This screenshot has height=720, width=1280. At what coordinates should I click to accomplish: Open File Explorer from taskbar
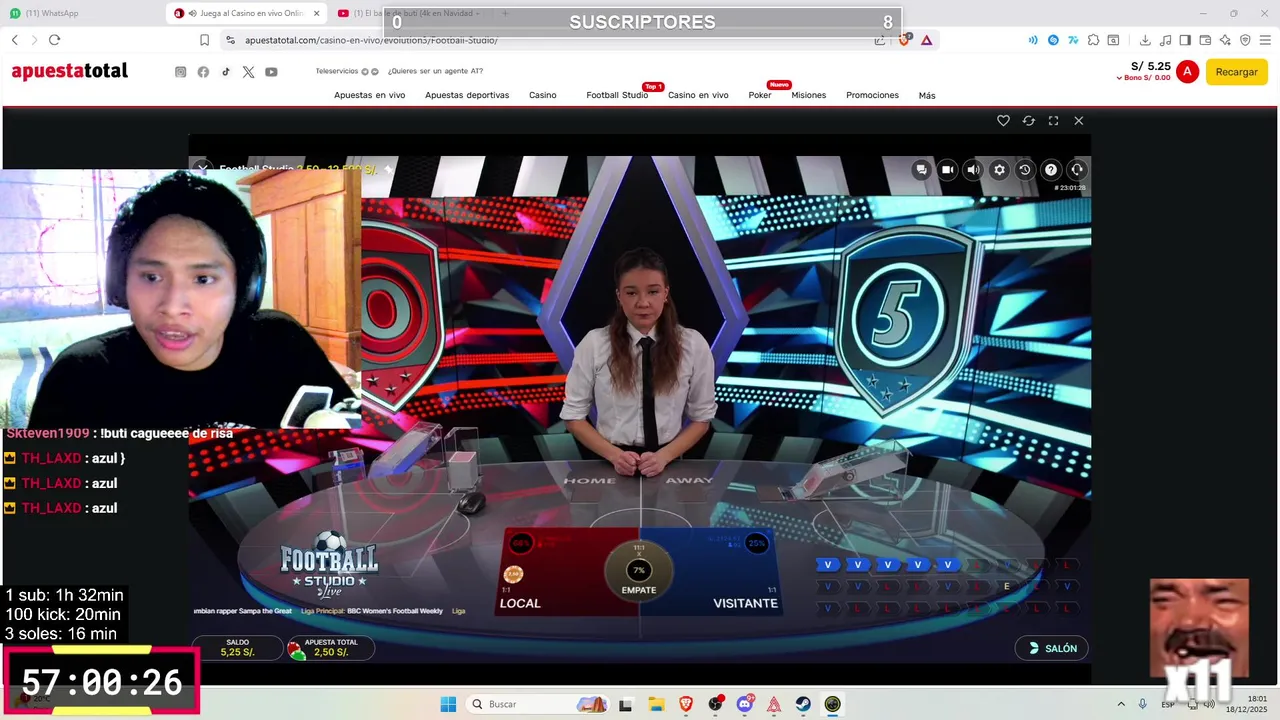click(656, 704)
